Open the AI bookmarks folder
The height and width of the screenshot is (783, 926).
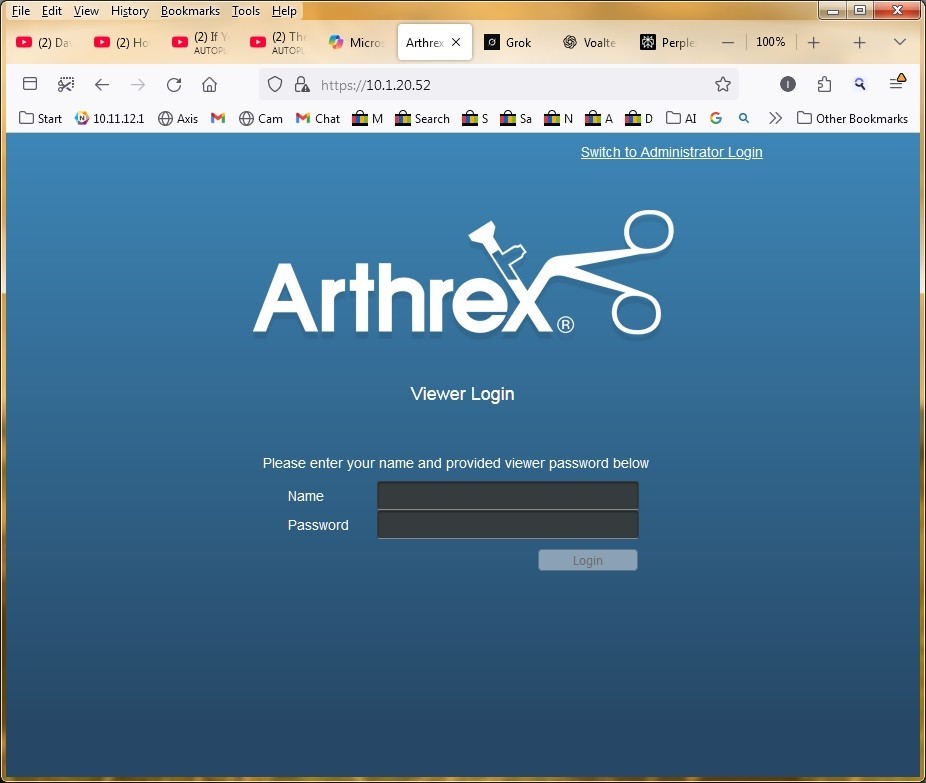[x=682, y=119]
